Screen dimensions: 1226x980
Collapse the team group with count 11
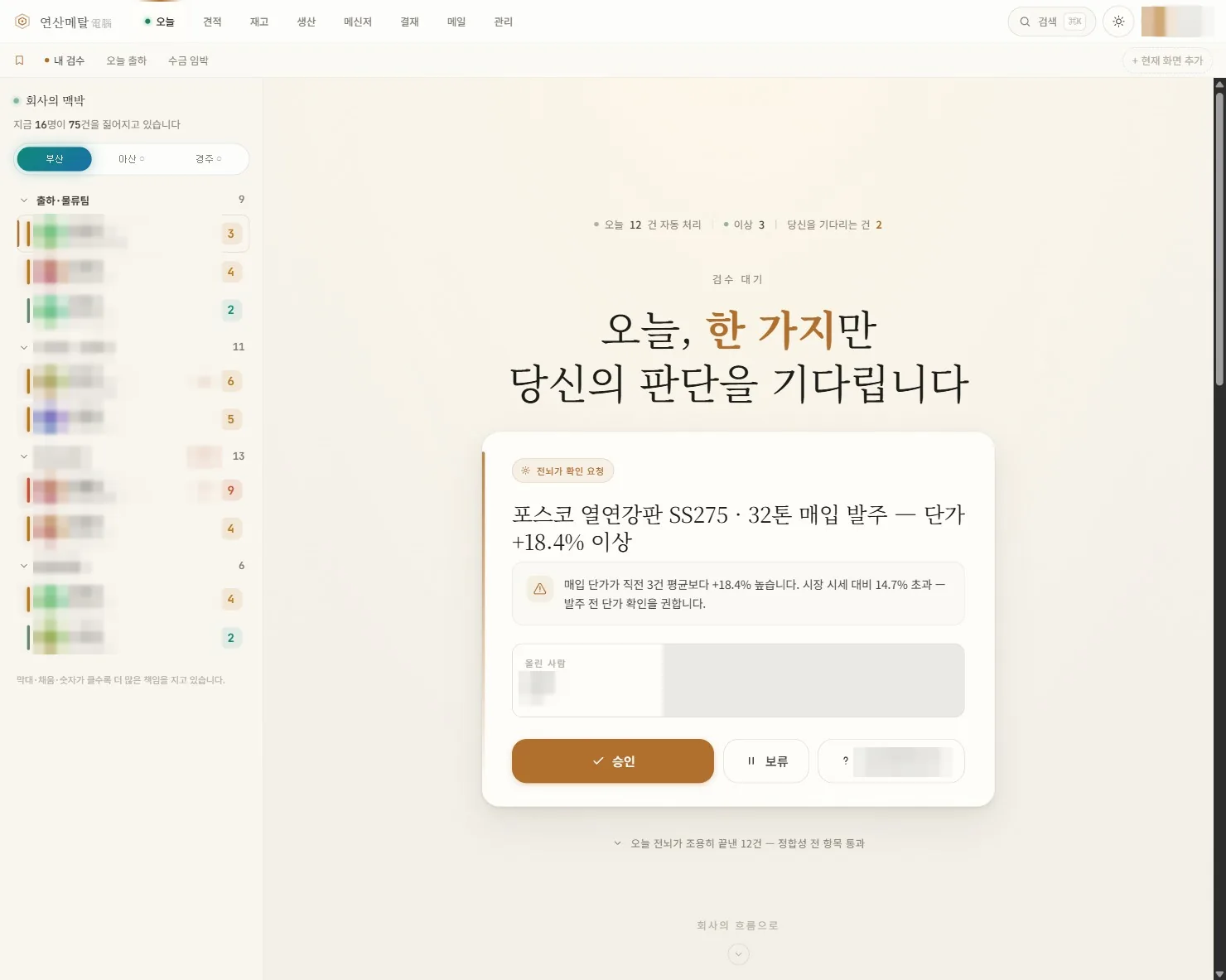tap(24, 347)
